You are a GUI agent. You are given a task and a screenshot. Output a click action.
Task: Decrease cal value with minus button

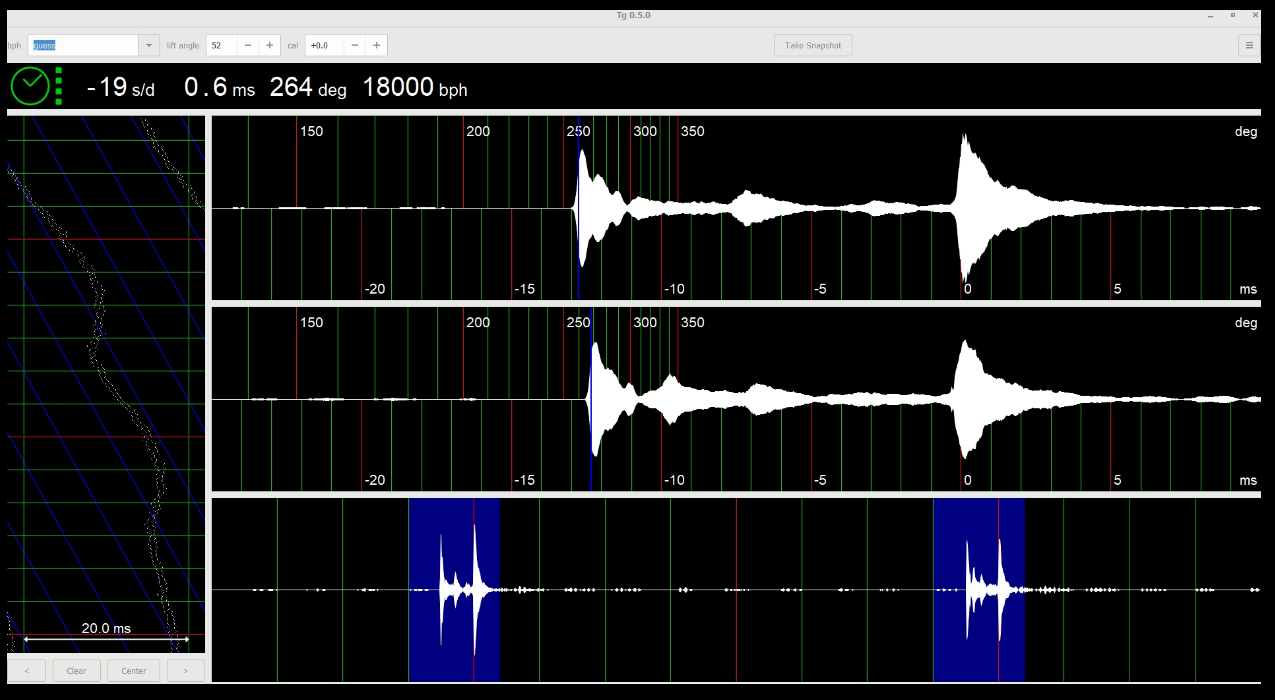pyautogui.click(x=355, y=45)
